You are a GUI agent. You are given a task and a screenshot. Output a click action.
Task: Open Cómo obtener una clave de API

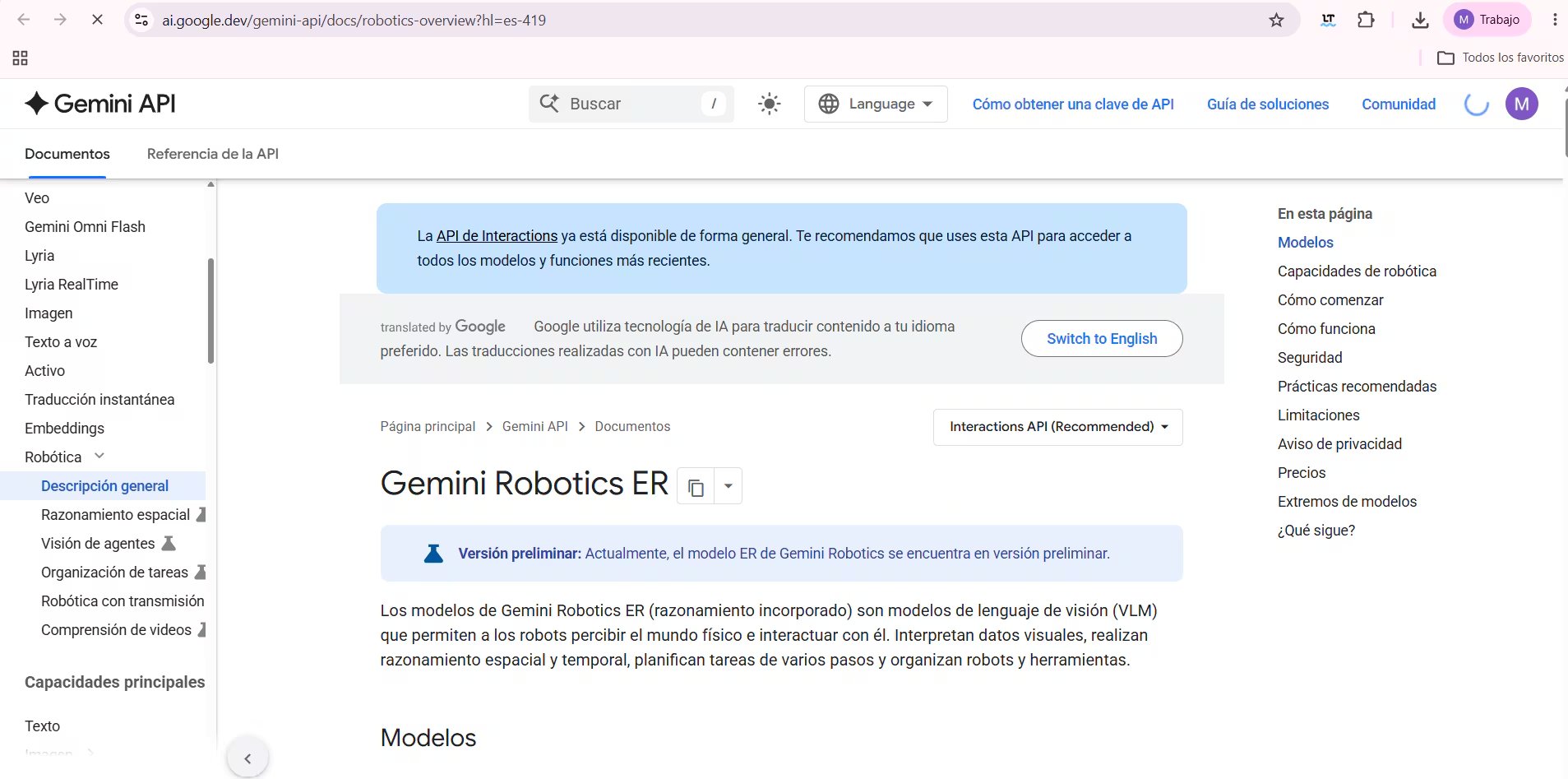[x=1073, y=104]
